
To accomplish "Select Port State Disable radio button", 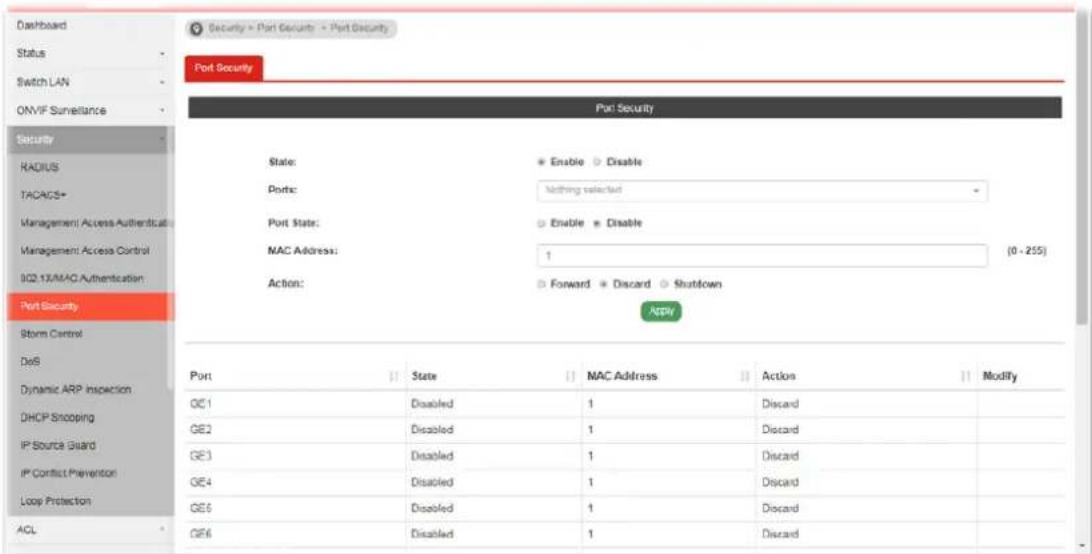I will click(x=597, y=223).
